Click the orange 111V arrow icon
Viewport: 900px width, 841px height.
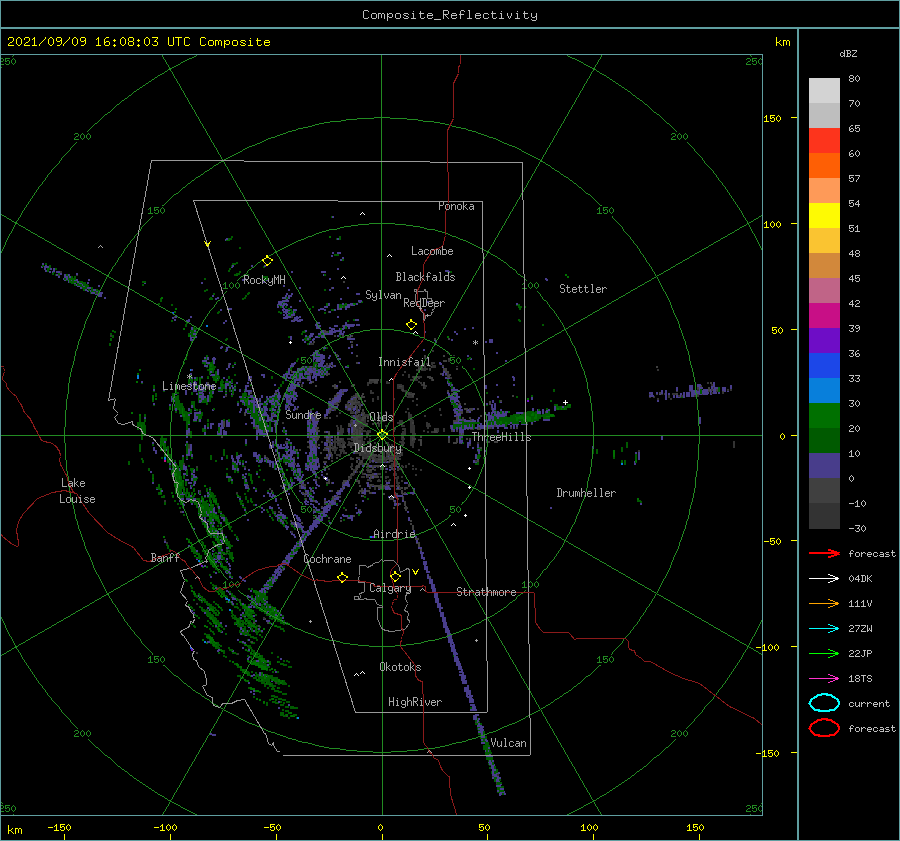coord(824,603)
